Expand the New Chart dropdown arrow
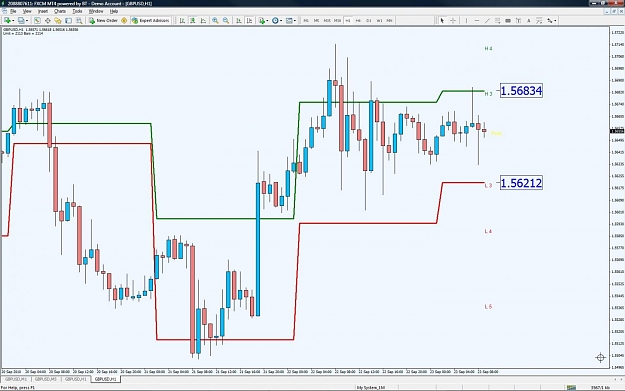The width and height of the screenshot is (625, 391). point(13,20)
